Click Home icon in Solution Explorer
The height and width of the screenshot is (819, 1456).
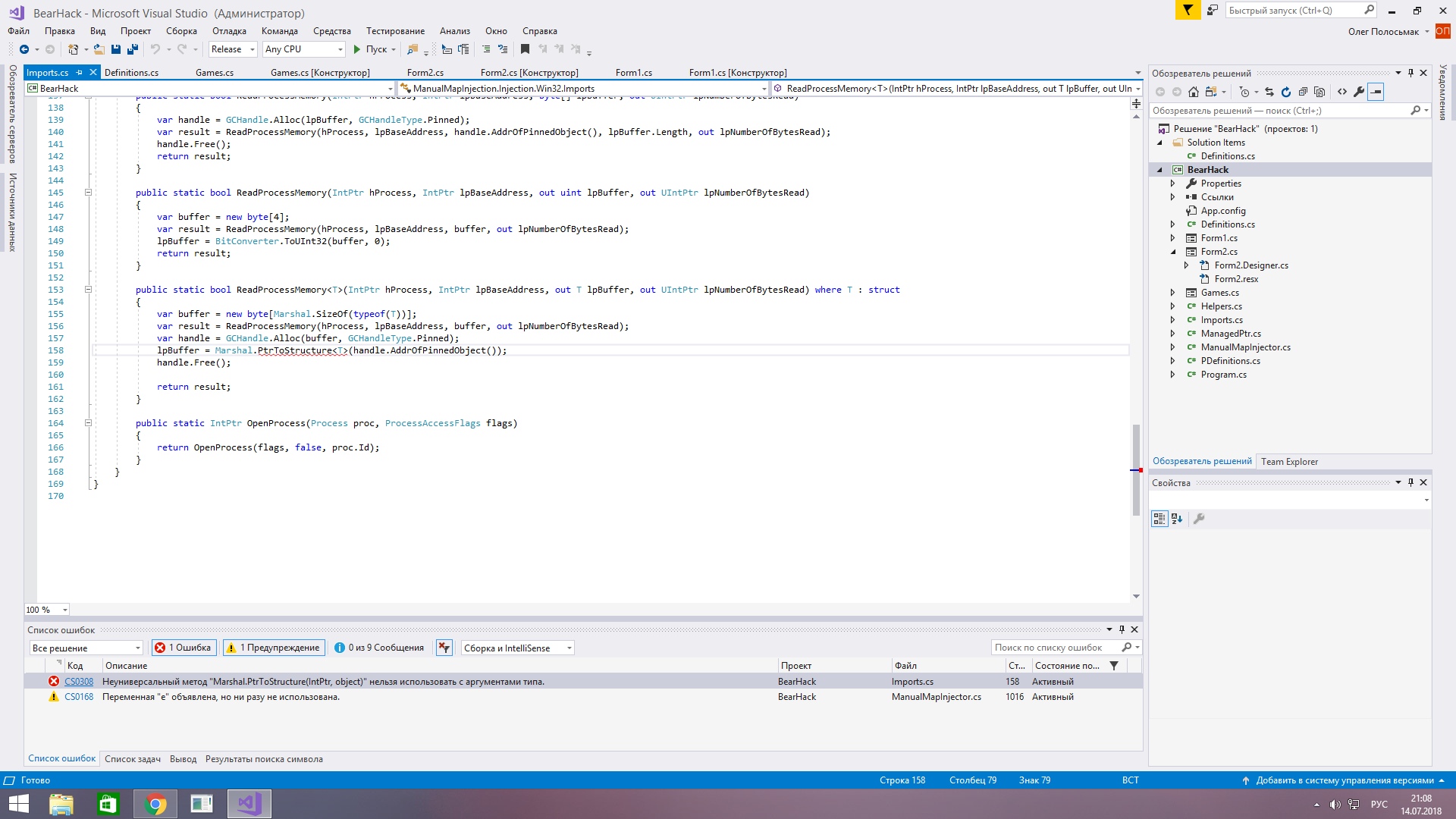pyautogui.click(x=1194, y=92)
